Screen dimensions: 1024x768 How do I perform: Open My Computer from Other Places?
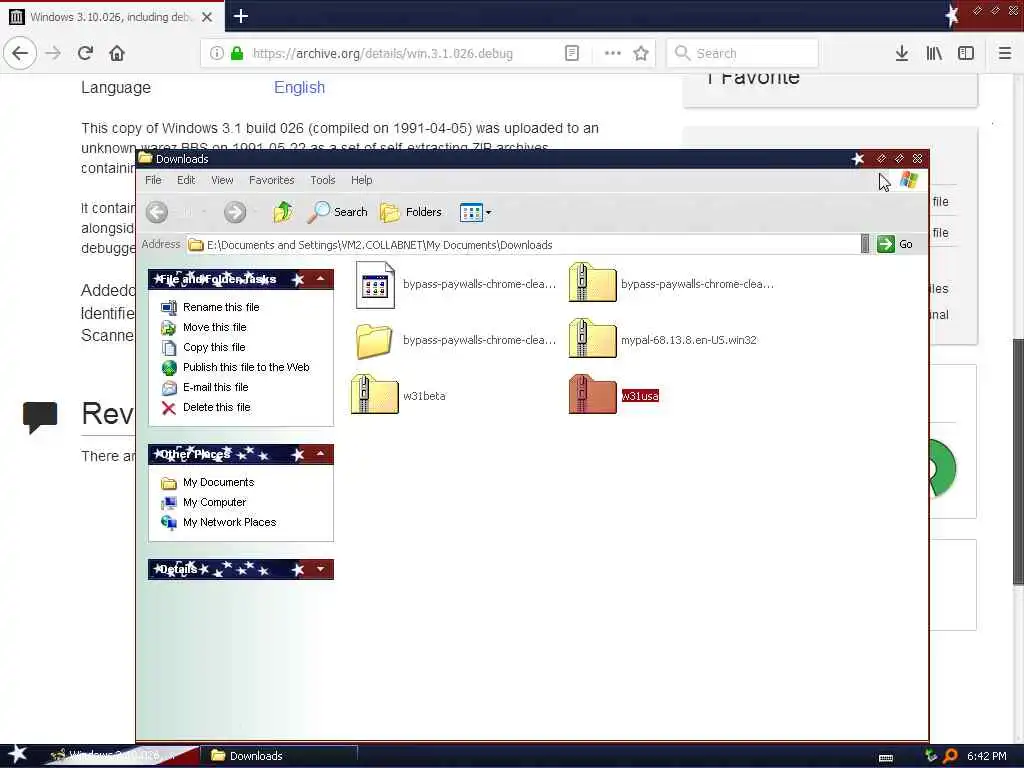point(214,502)
